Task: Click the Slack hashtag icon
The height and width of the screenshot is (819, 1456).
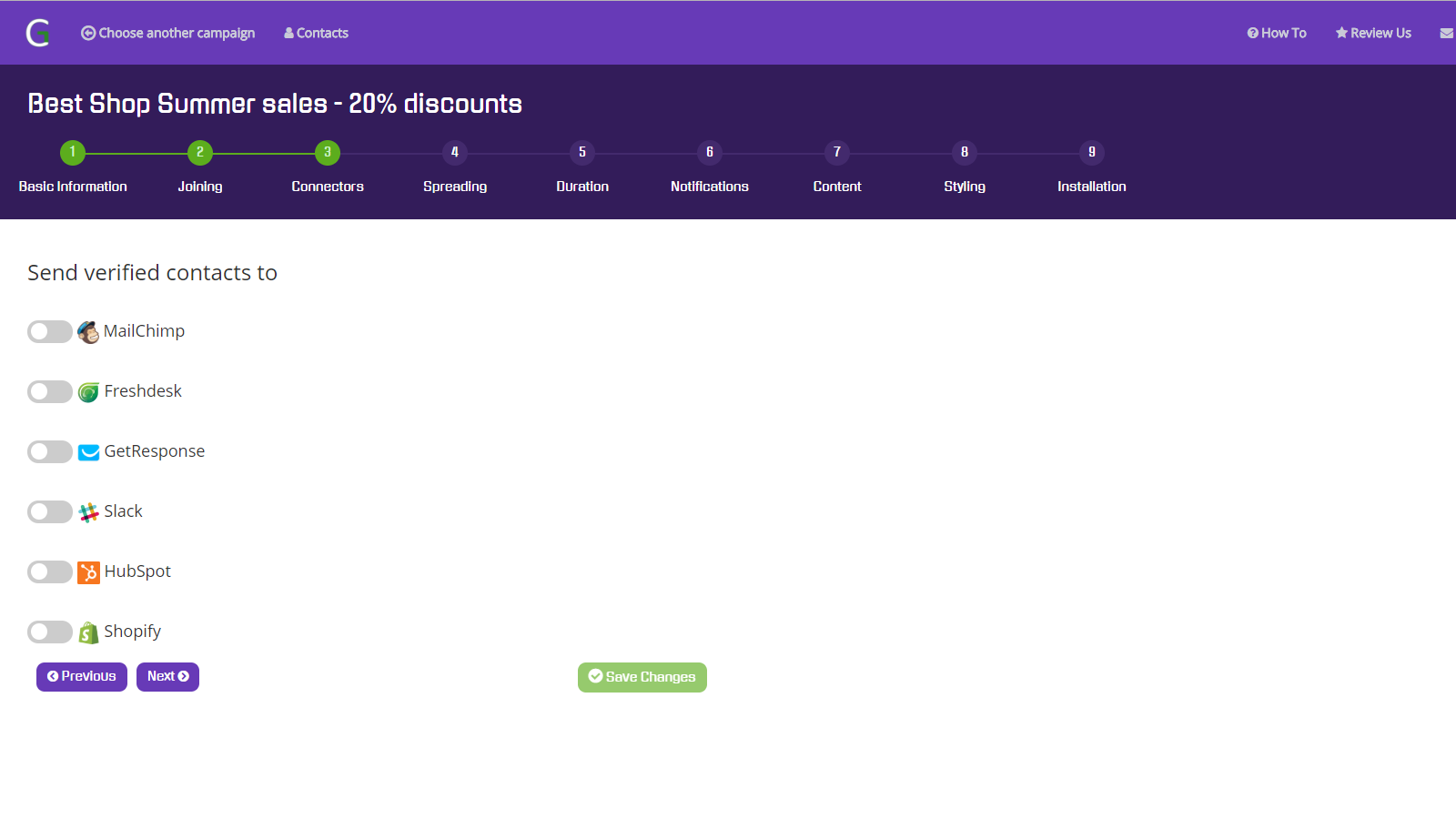Action: [x=88, y=512]
